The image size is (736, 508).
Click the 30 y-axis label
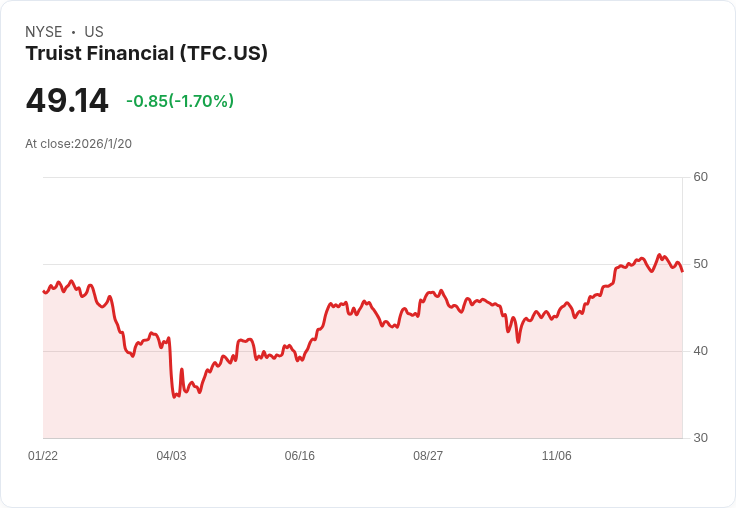coord(700,438)
